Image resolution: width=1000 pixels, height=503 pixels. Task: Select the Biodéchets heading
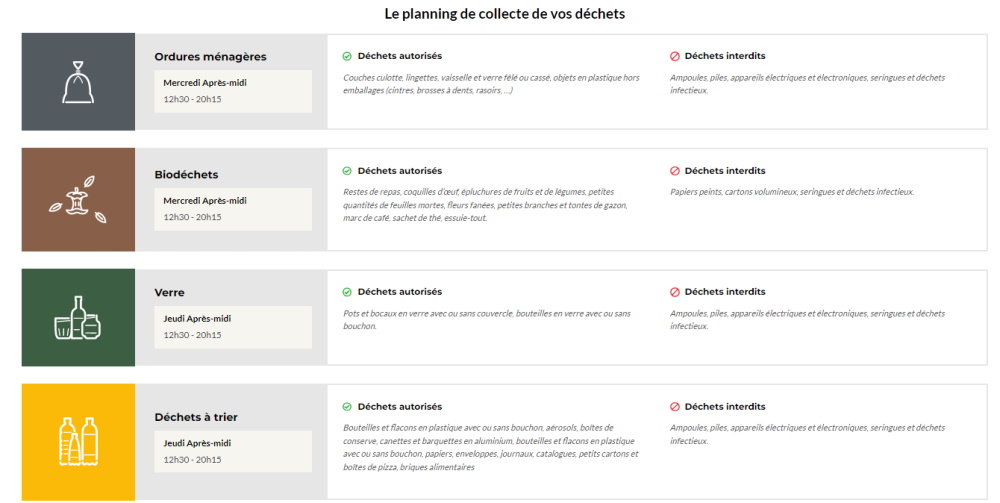pyautogui.click(x=186, y=175)
